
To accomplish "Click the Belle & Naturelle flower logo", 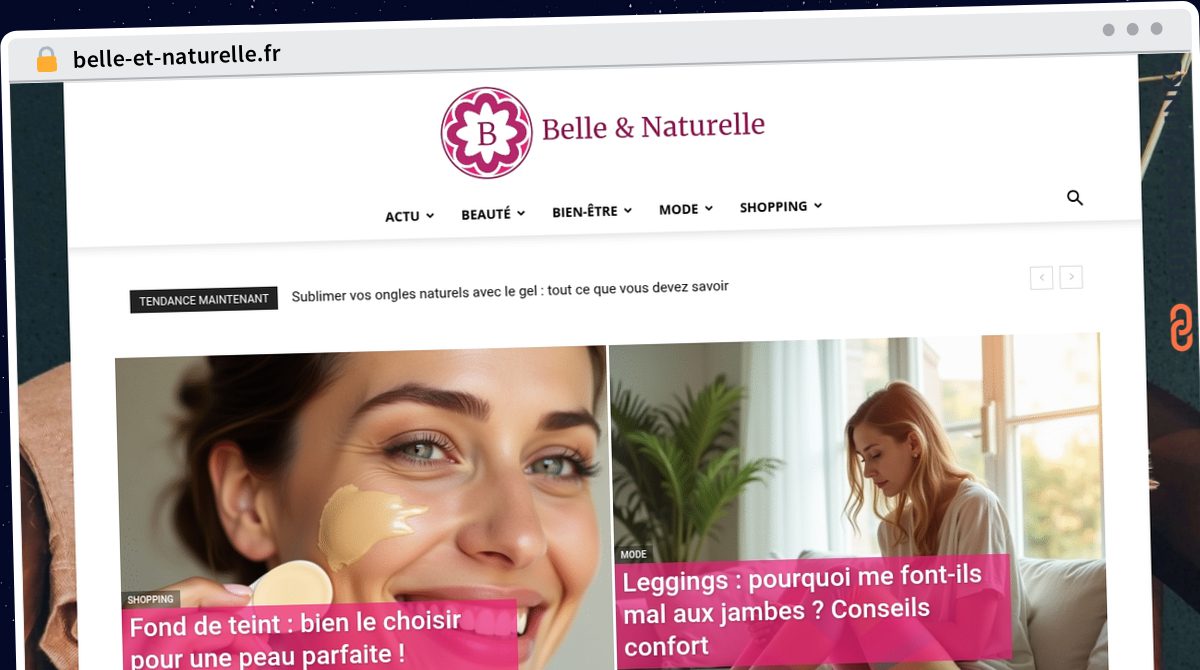I will pos(487,133).
